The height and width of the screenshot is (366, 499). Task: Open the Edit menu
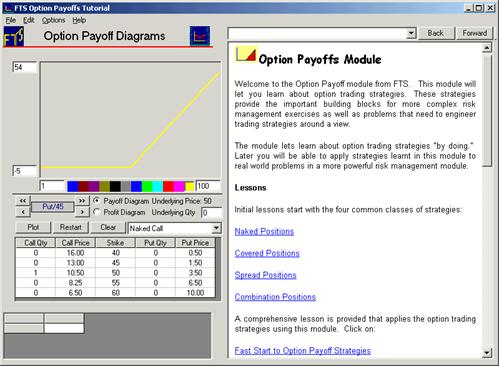29,20
